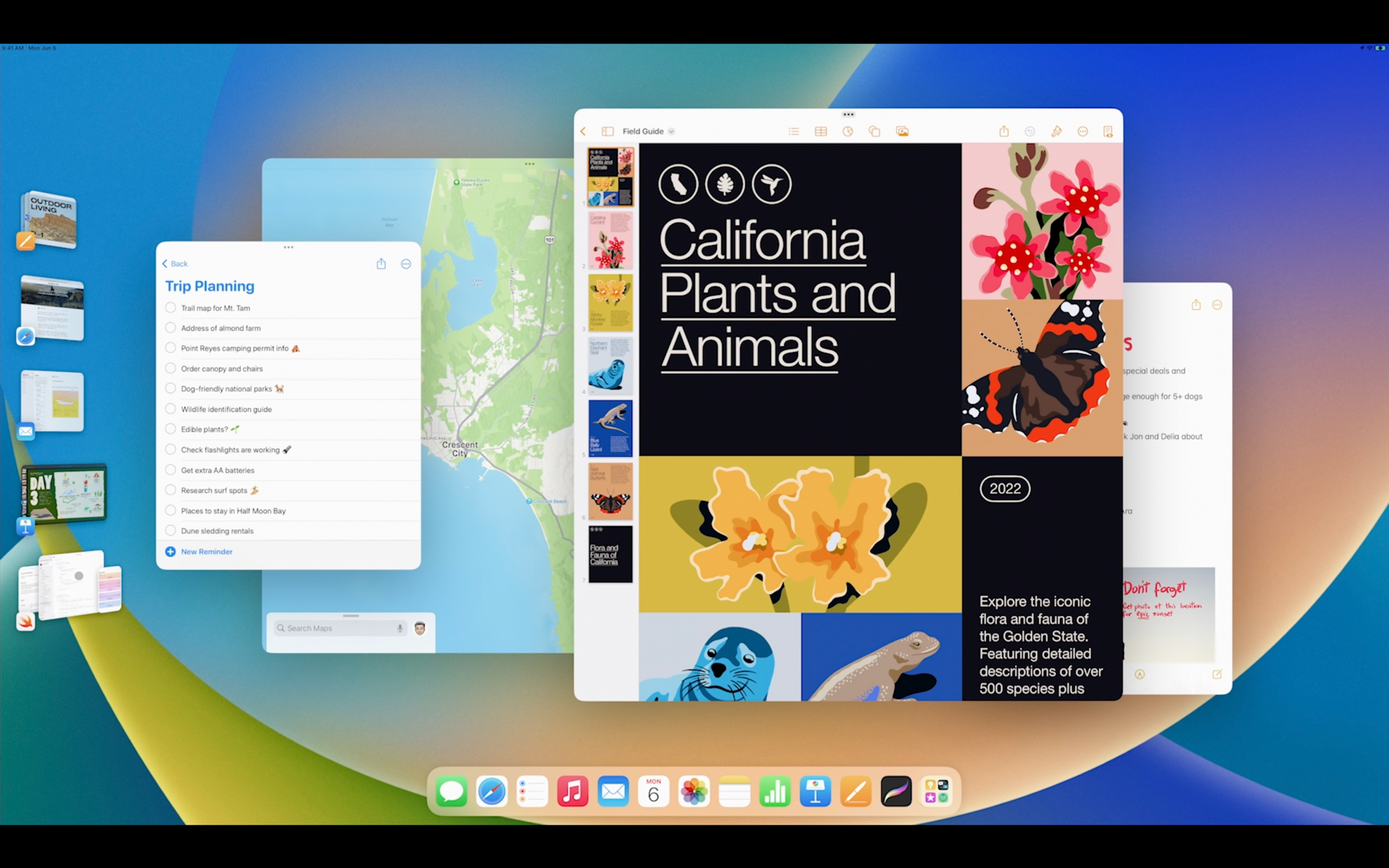Open the Reminders window multitasking dots

[x=288, y=248]
